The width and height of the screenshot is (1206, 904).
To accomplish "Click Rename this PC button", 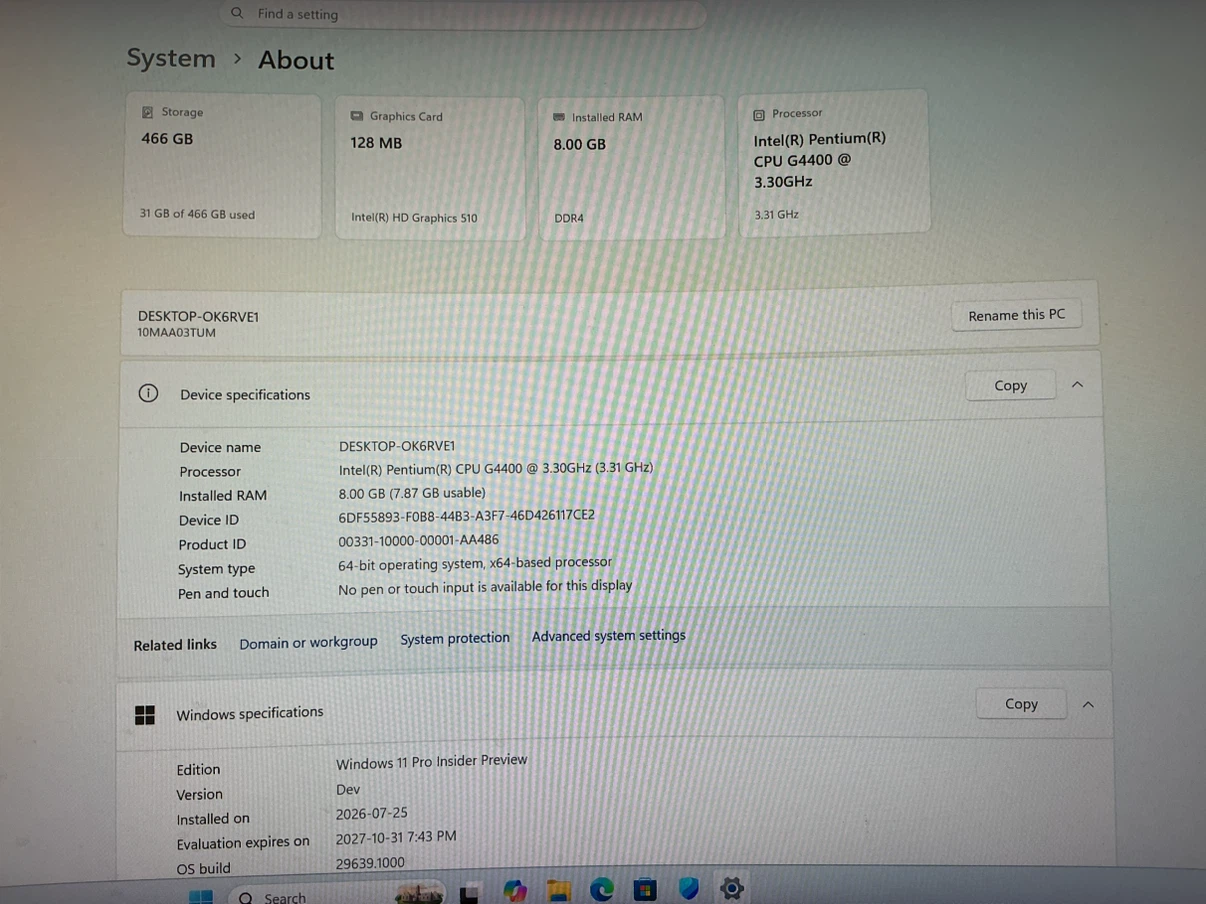I will [1016, 315].
